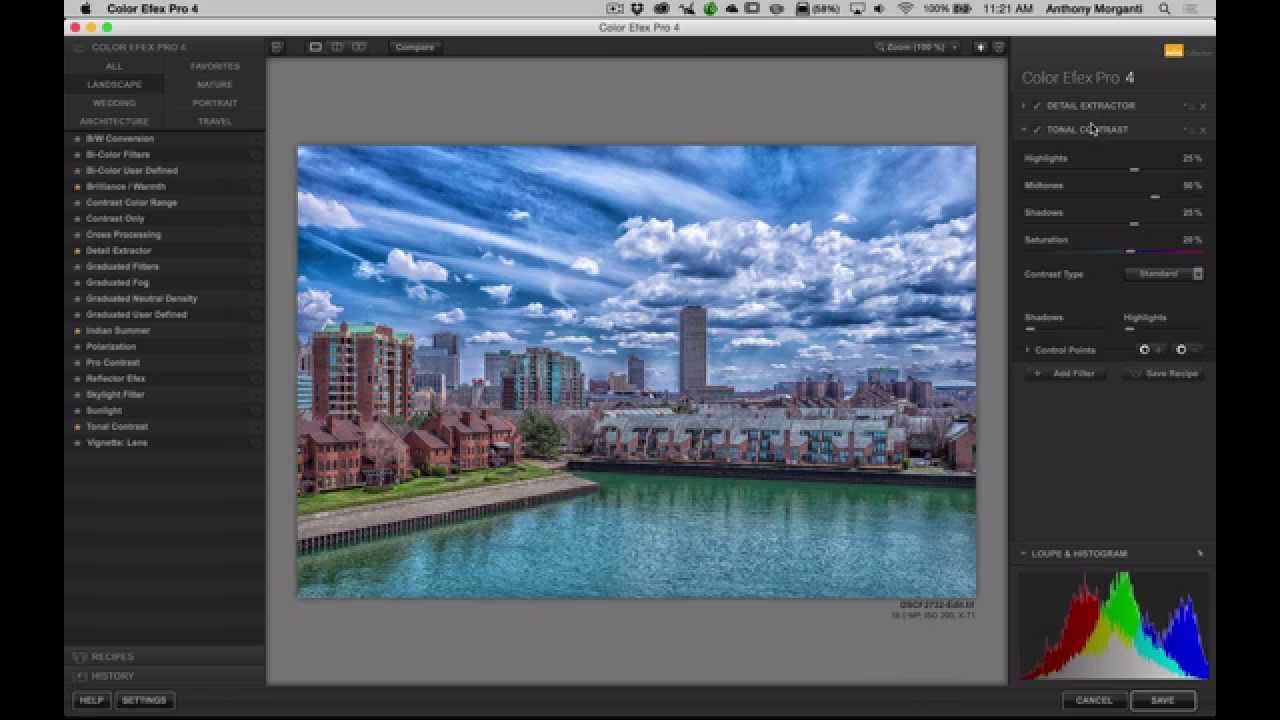This screenshot has height=720, width=1280.
Task: Add a negative control point
Action: [x=1188, y=350]
